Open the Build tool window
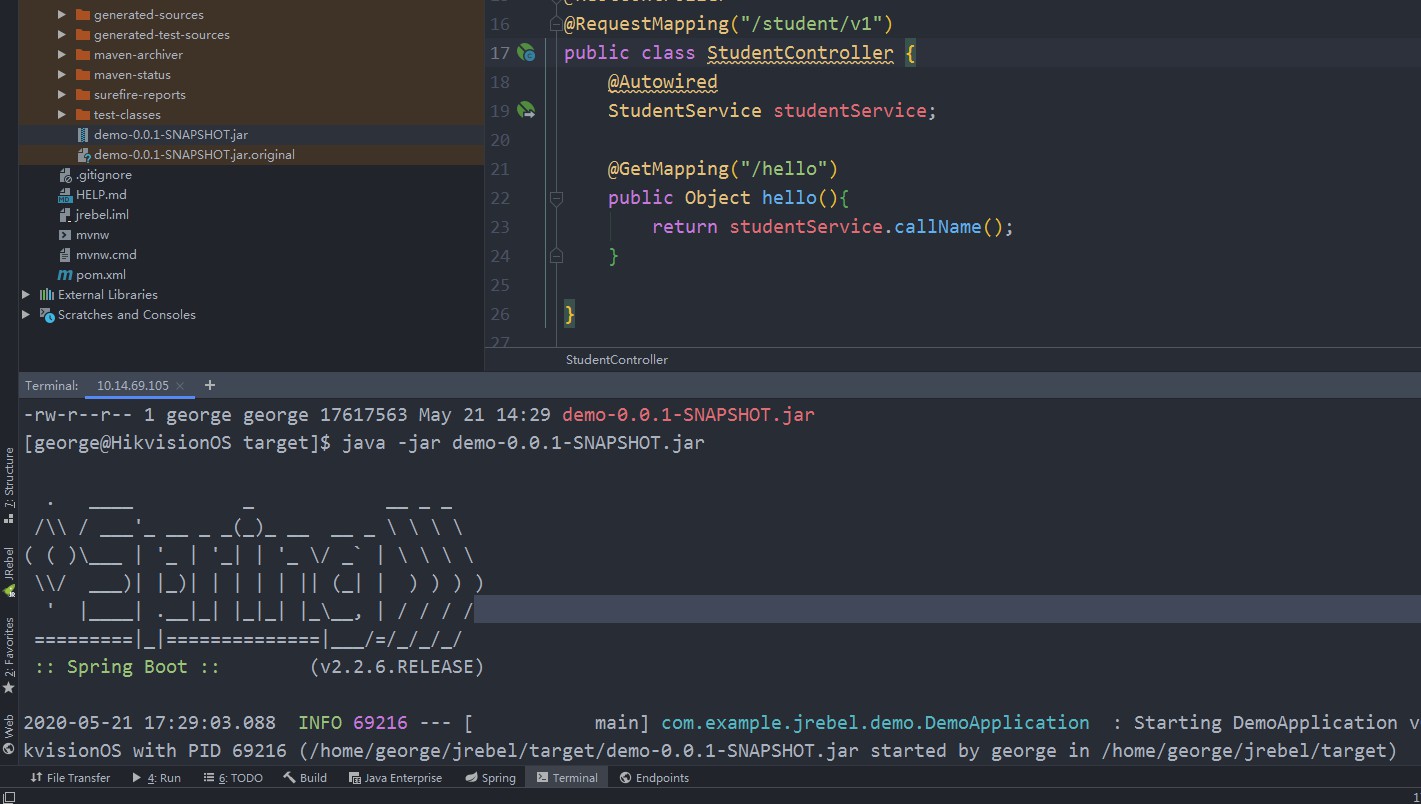The image size is (1421, 804). tap(305, 778)
